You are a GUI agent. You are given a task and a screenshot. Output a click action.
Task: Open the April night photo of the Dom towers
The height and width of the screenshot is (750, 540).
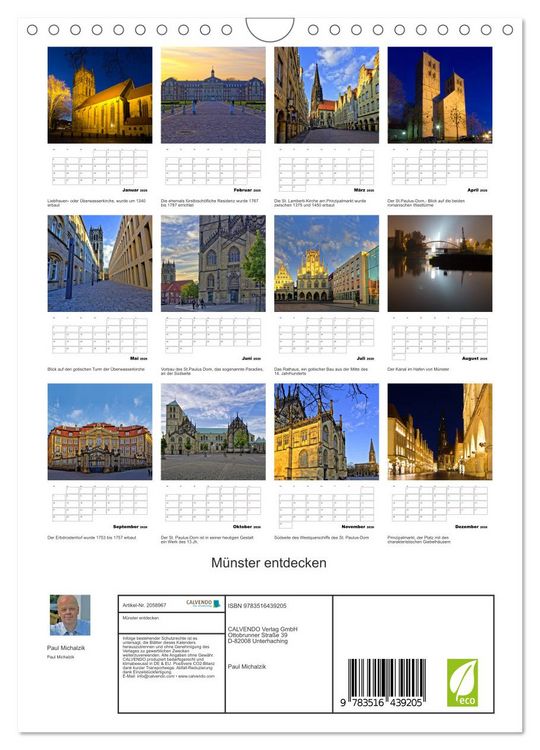click(x=440, y=95)
